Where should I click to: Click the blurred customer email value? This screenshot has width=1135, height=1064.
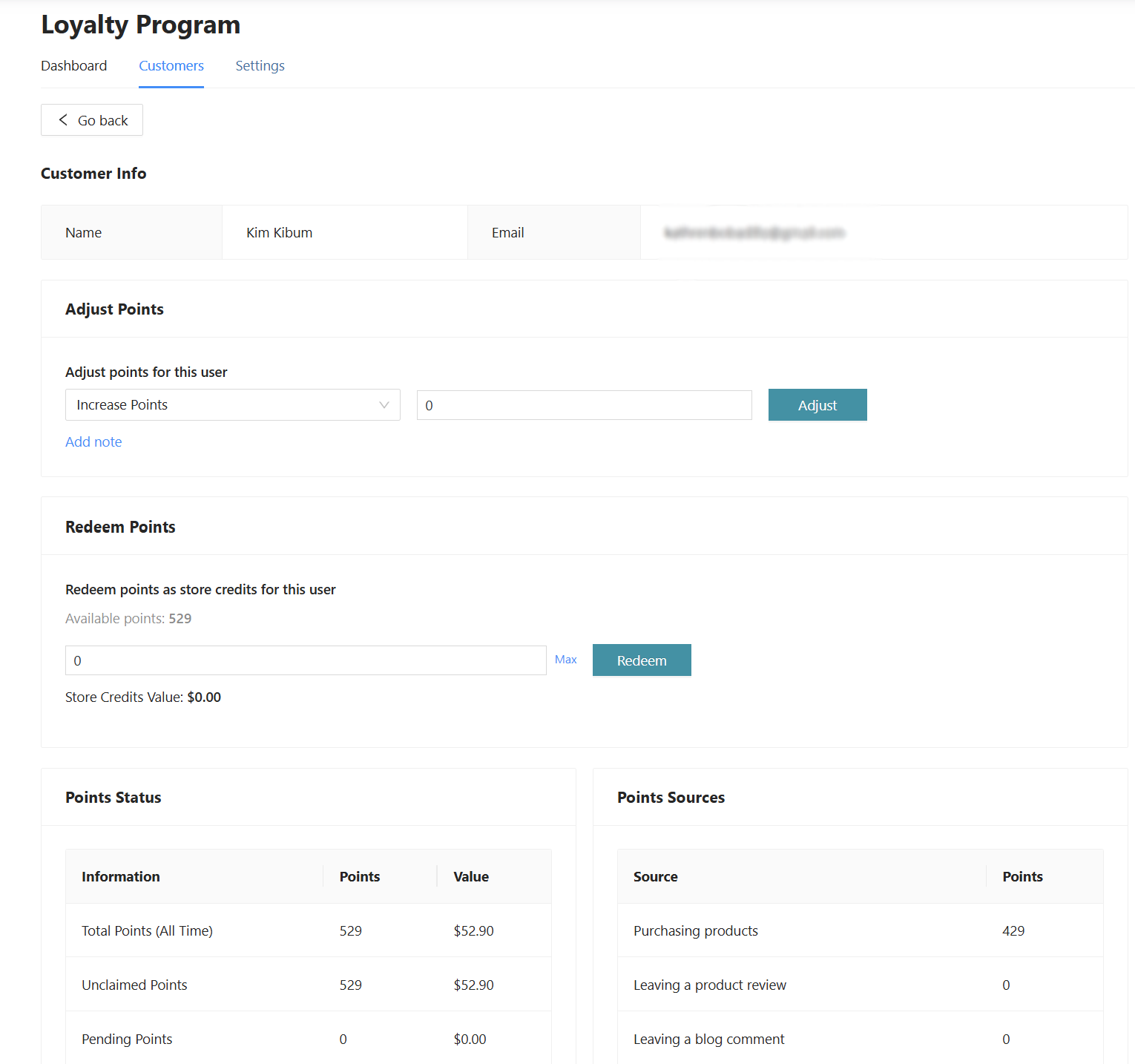tap(754, 233)
